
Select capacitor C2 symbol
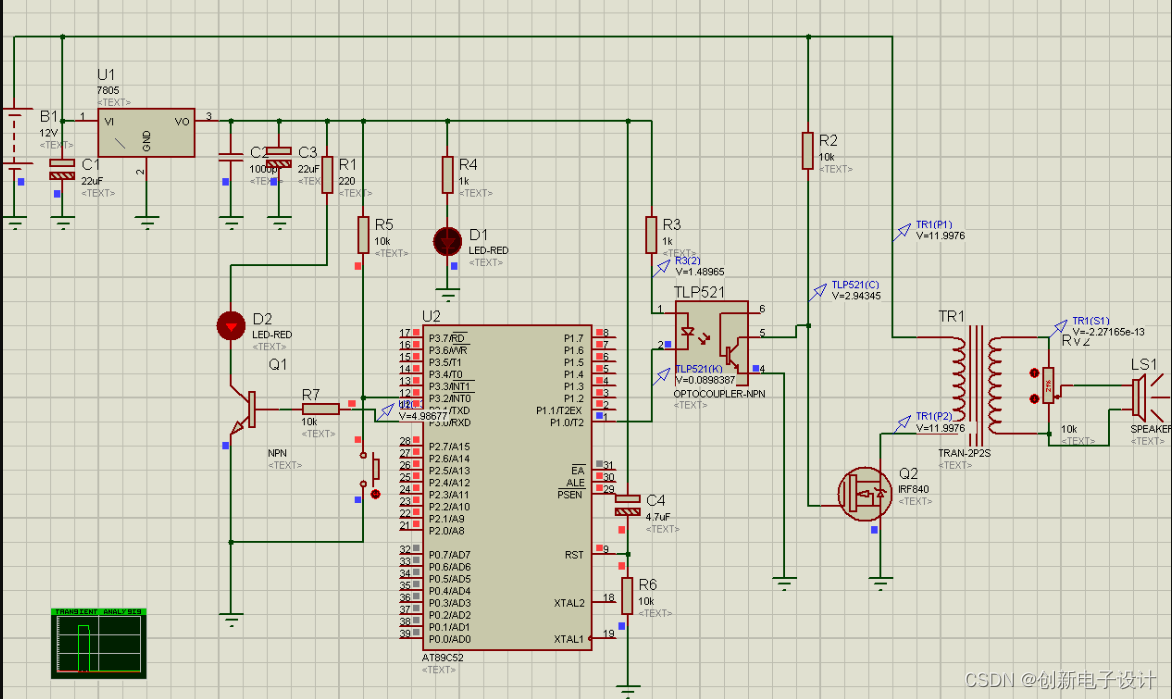point(231,157)
